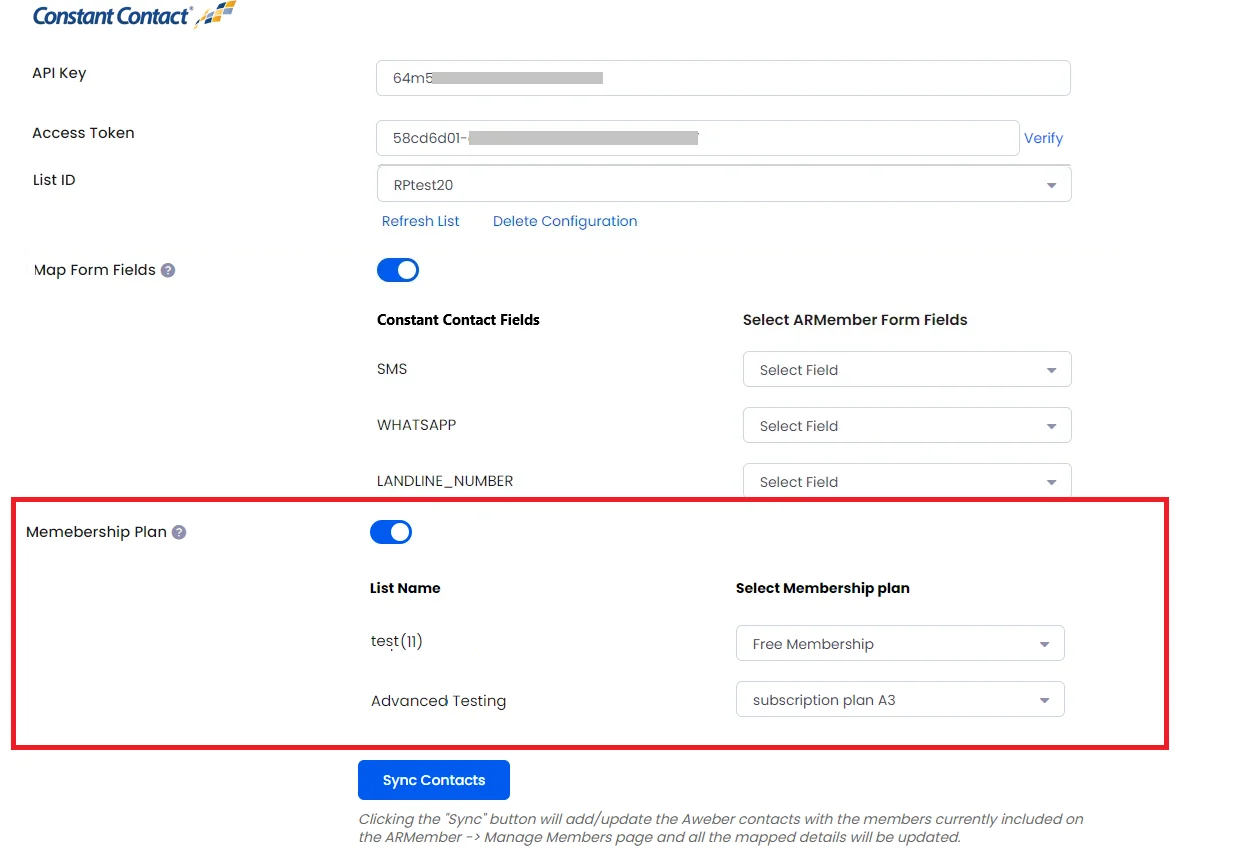Click the 'Map Form Fields' label
1237x856 pixels.
[95, 270]
